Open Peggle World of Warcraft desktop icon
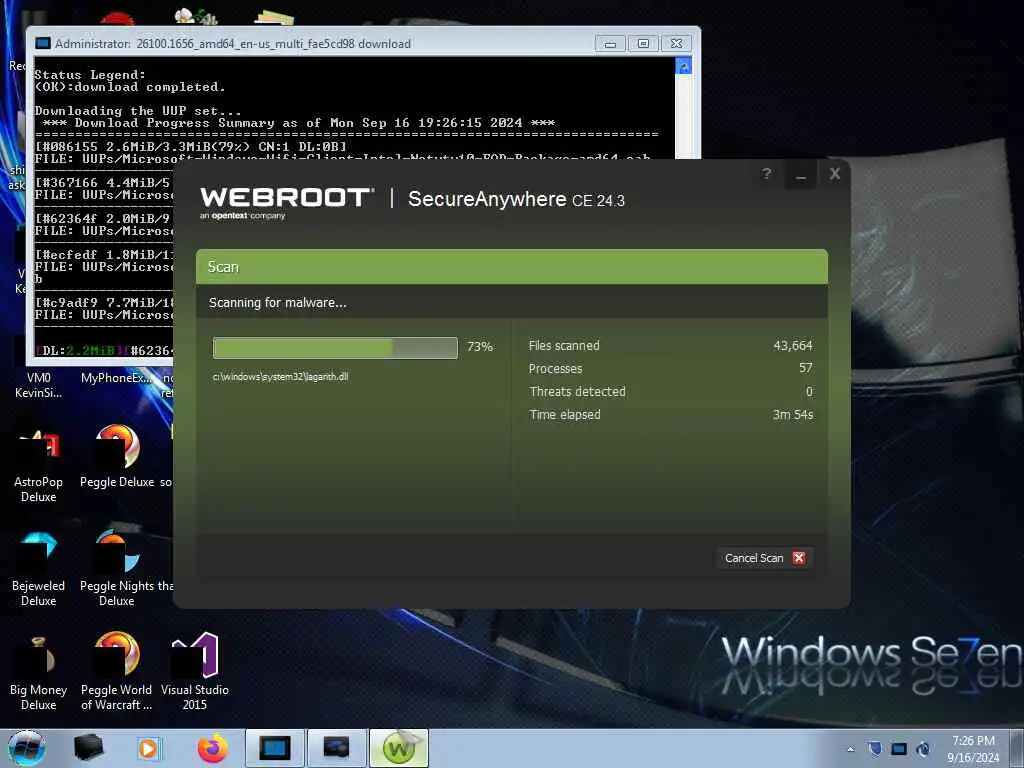Viewport: 1024px width, 768px height. pos(117,671)
